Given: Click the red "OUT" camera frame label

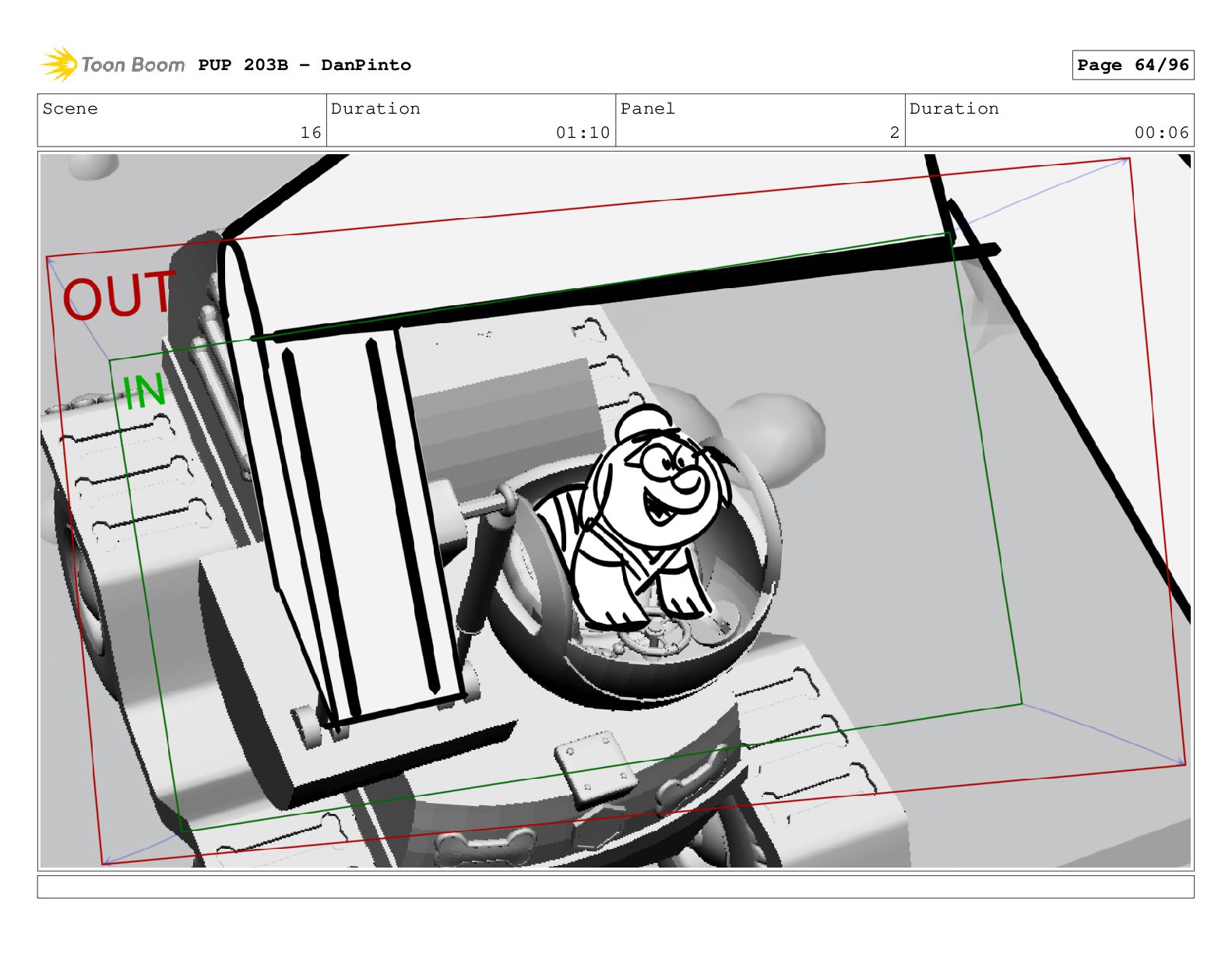Looking at the screenshot, I should pyautogui.click(x=119, y=295).
